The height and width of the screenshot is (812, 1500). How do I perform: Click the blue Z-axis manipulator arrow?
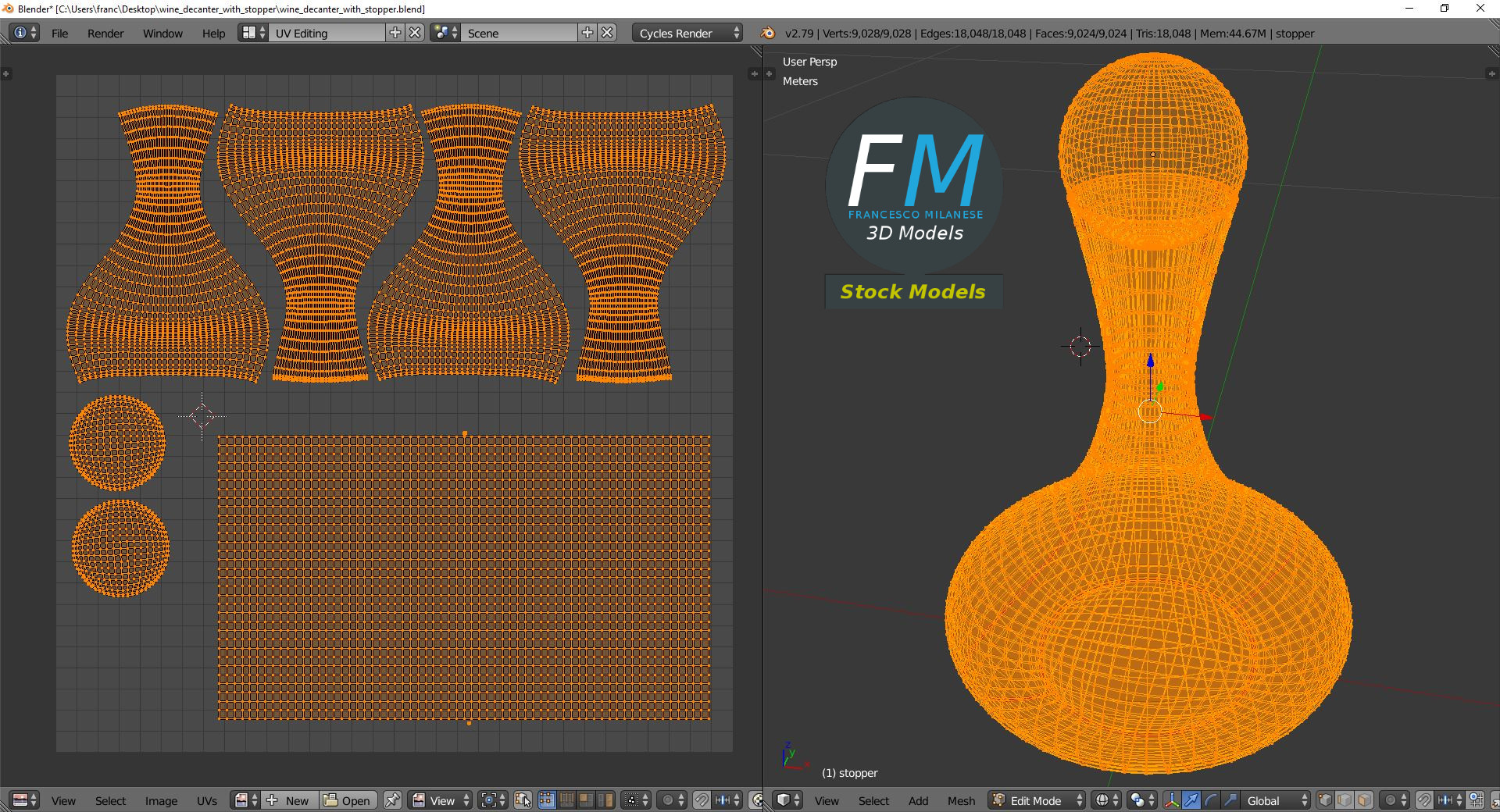pos(1150,361)
